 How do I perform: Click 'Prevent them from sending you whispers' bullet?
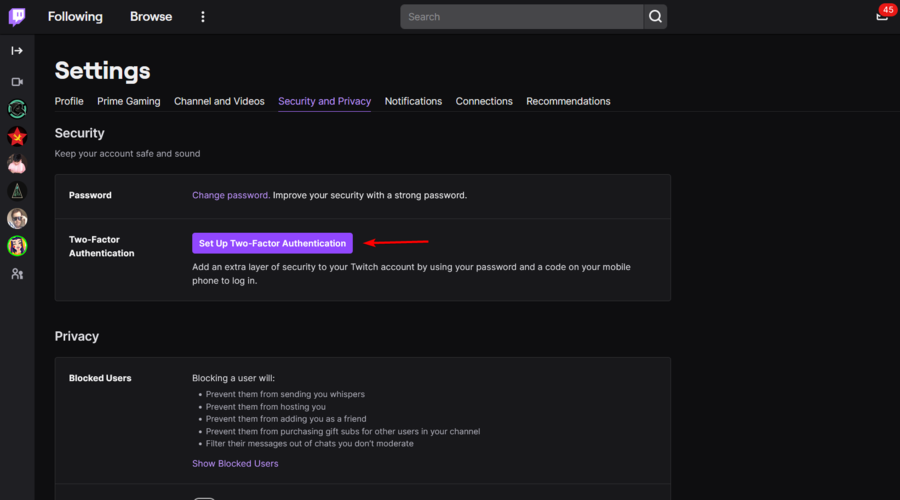pyautogui.click(x=285, y=394)
